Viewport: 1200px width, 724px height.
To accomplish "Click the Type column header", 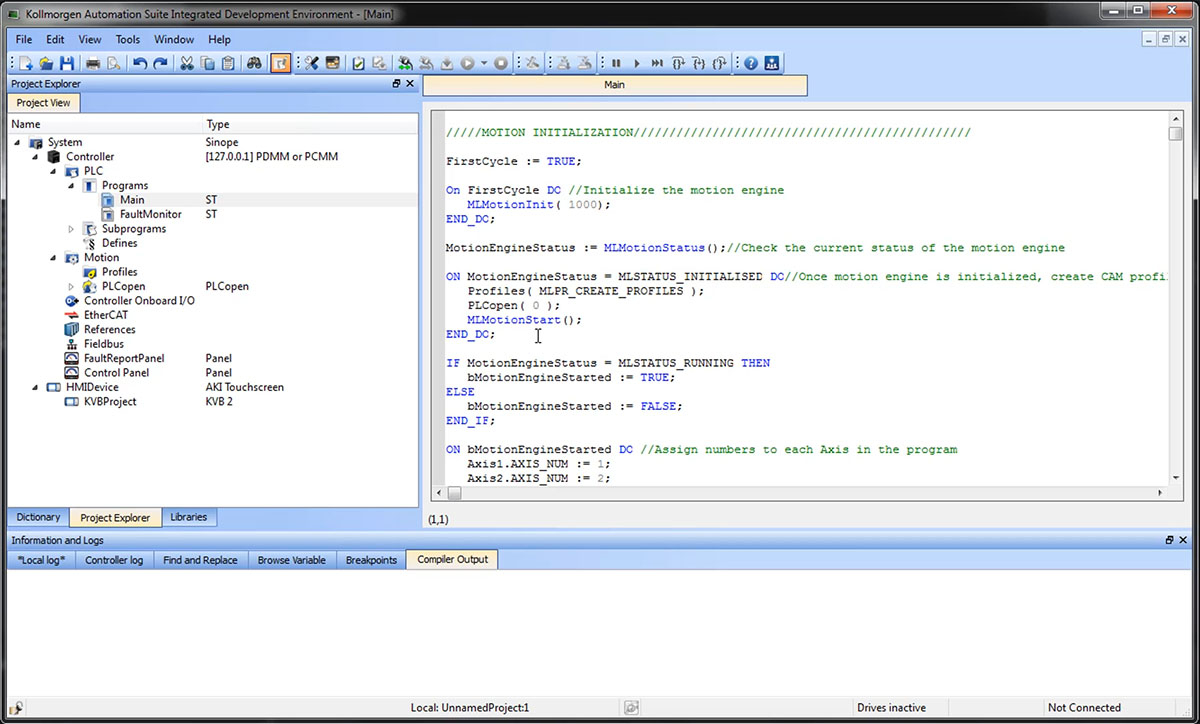I will pyautogui.click(x=217, y=124).
